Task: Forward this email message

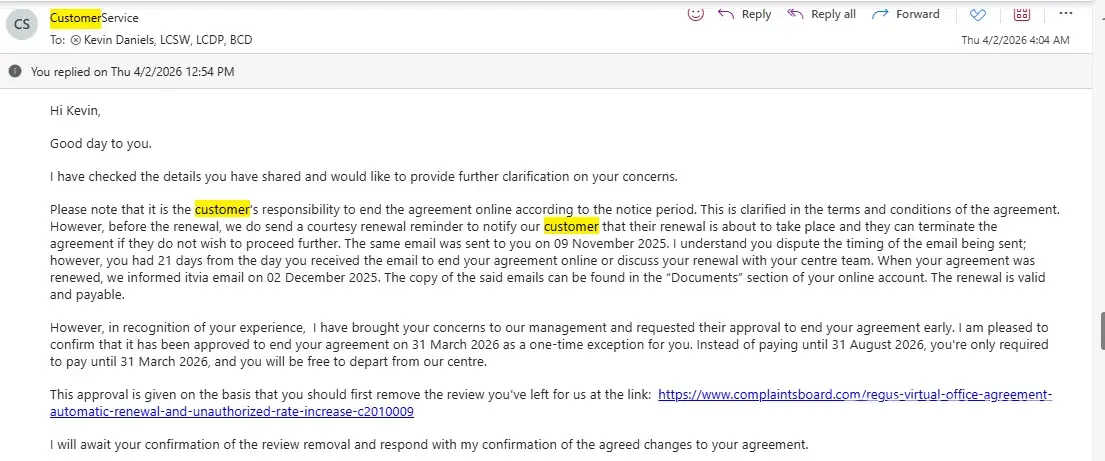Action: (906, 14)
